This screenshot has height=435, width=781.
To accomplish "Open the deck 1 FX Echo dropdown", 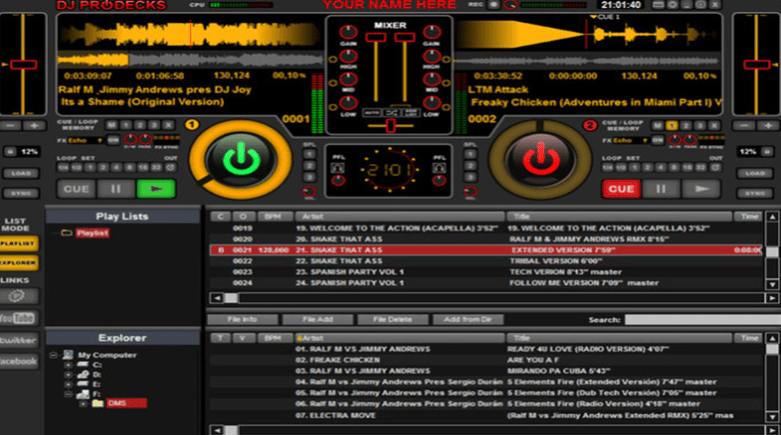I will (86, 141).
